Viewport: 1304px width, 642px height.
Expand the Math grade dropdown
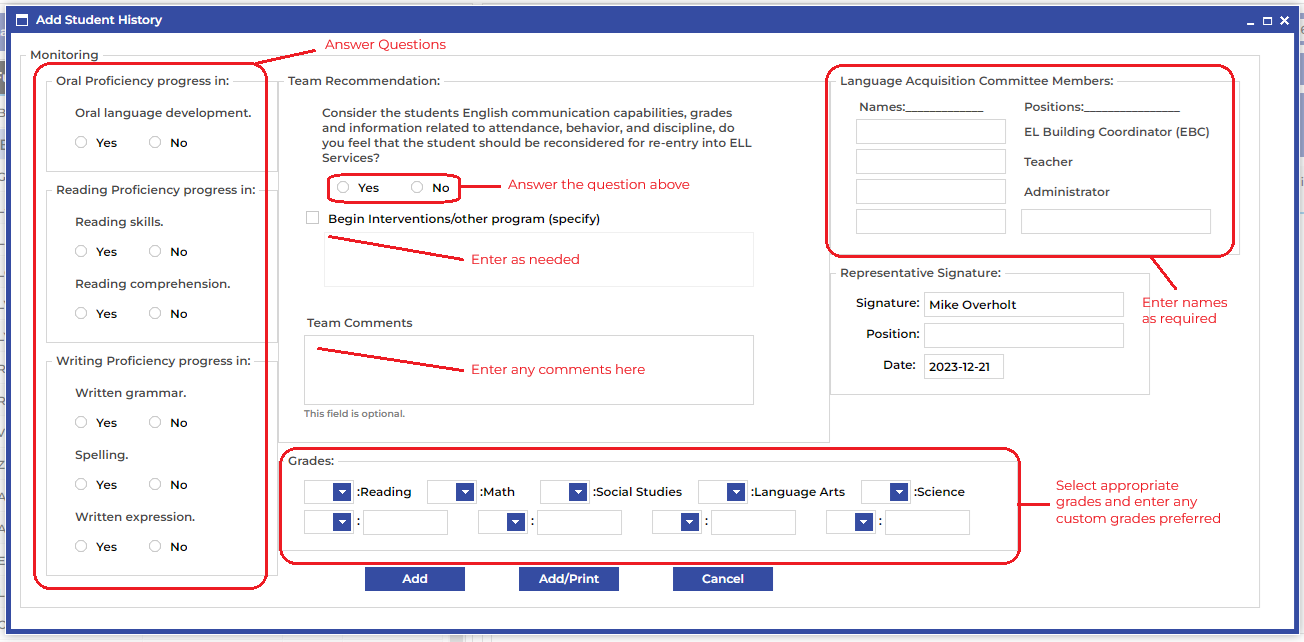(465, 492)
